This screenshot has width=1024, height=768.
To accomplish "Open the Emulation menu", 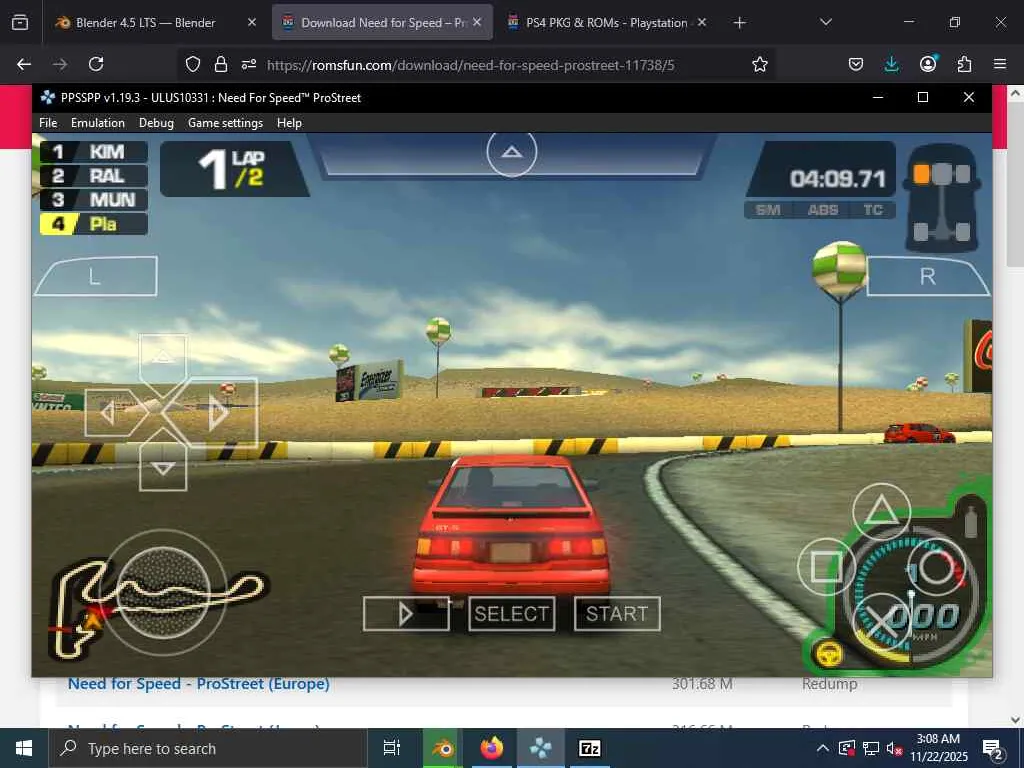I will pyautogui.click(x=98, y=123).
